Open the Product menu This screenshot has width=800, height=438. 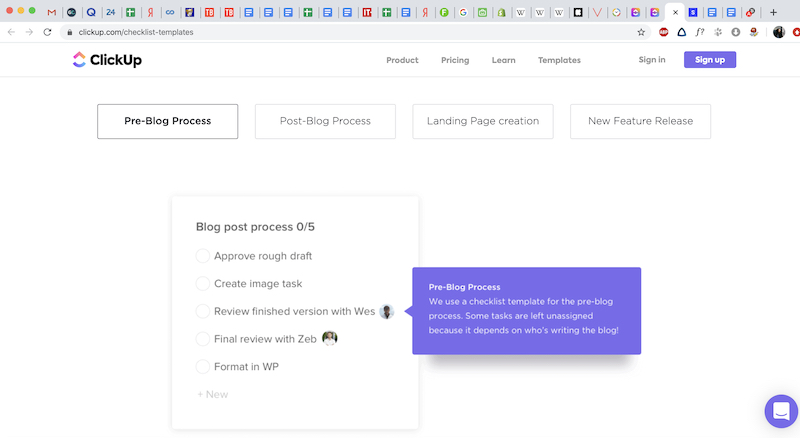point(402,60)
